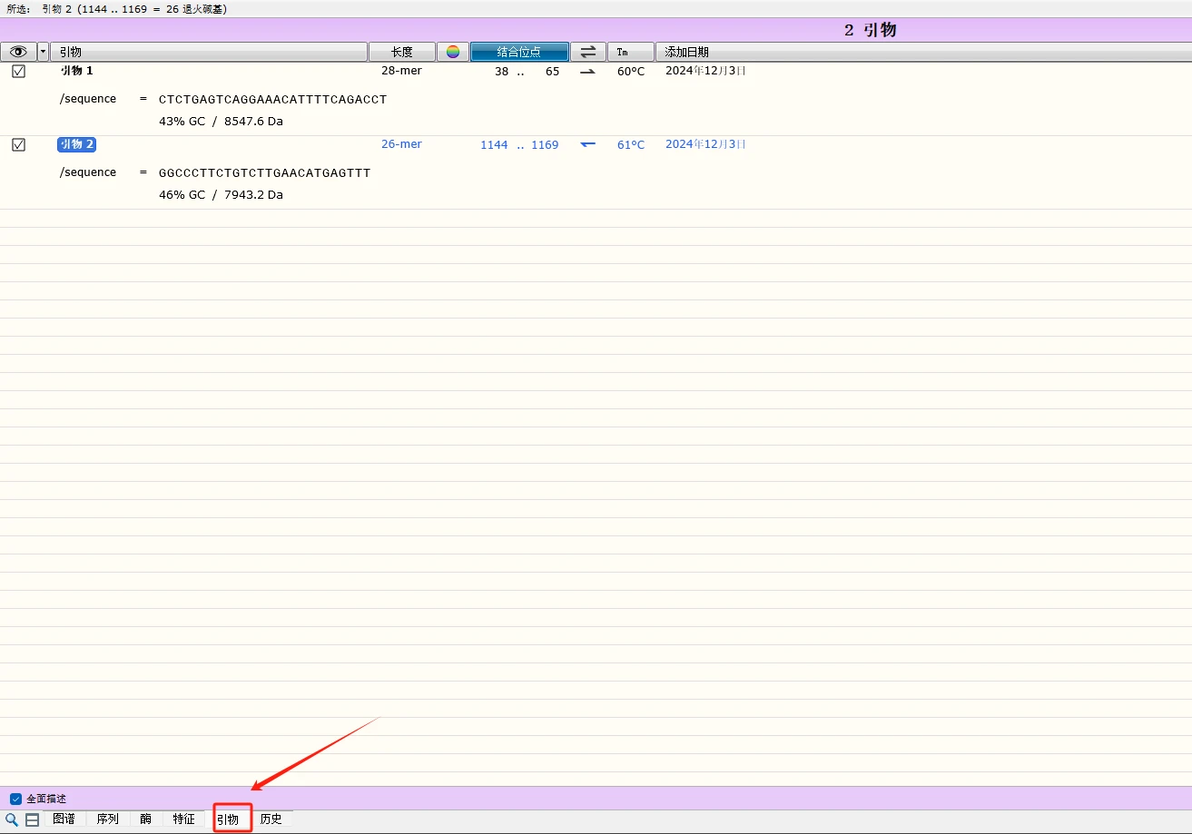Click the strand direction arrows column header
Viewport: 1192px width, 834px height.
588,52
